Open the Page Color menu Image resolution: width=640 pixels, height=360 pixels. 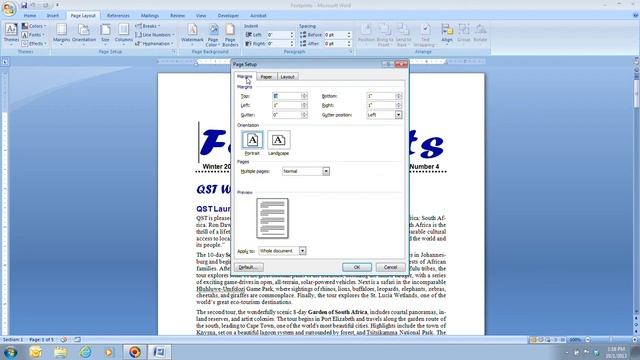(x=213, y=35)
